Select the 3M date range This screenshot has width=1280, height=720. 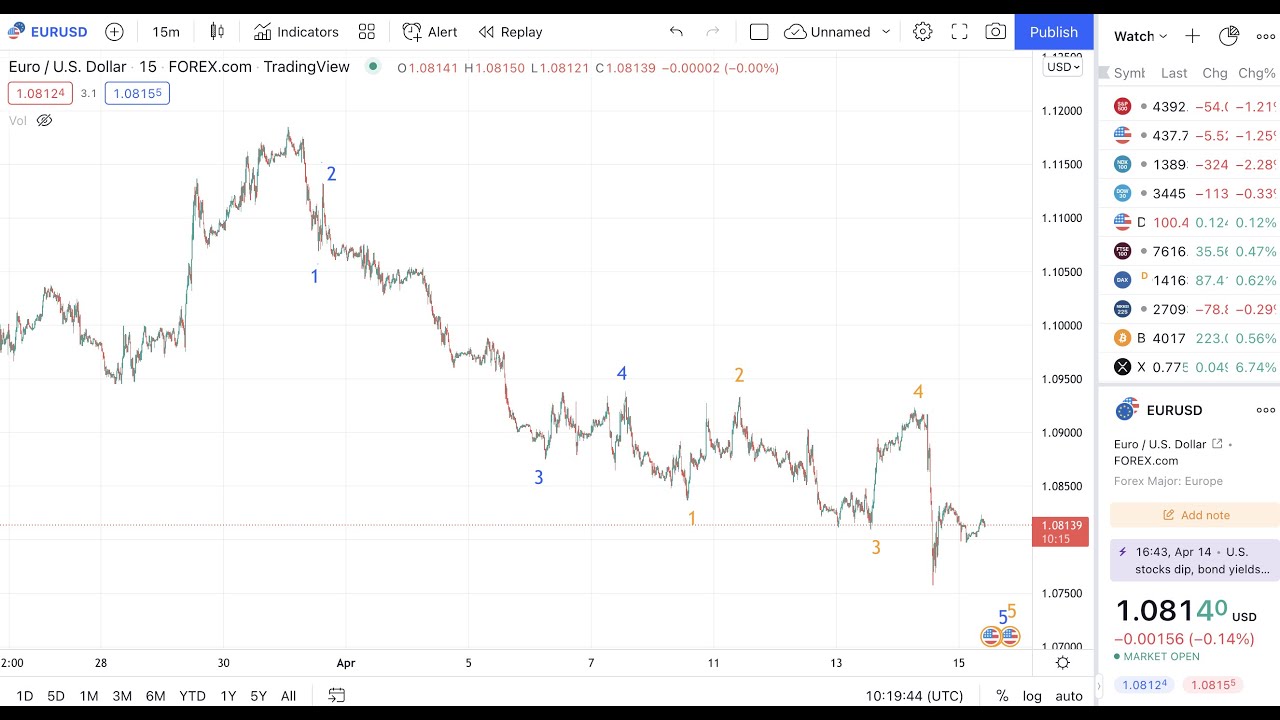122,696
